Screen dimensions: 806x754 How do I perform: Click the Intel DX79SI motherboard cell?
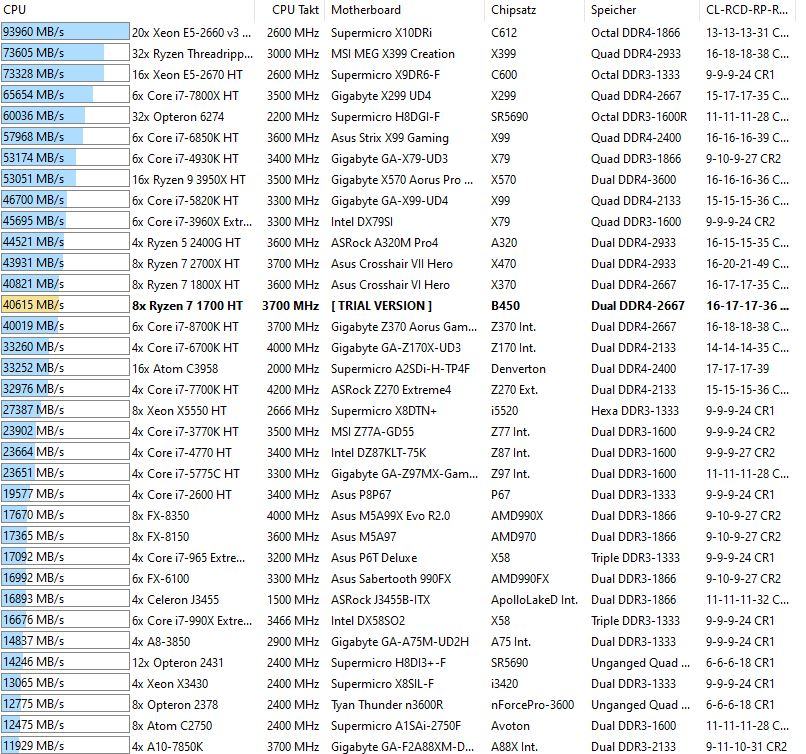click(362, 222)
